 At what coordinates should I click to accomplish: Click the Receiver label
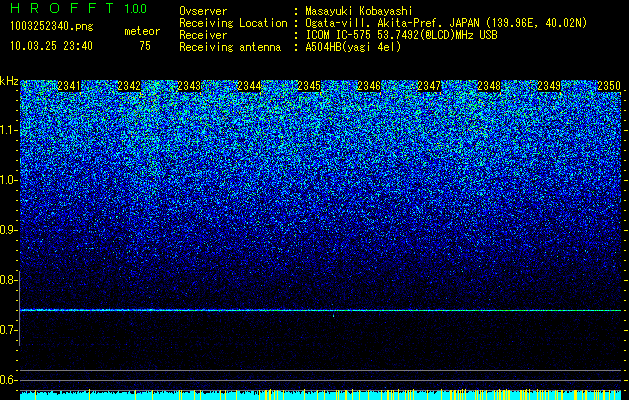click(x=203, y=35)
